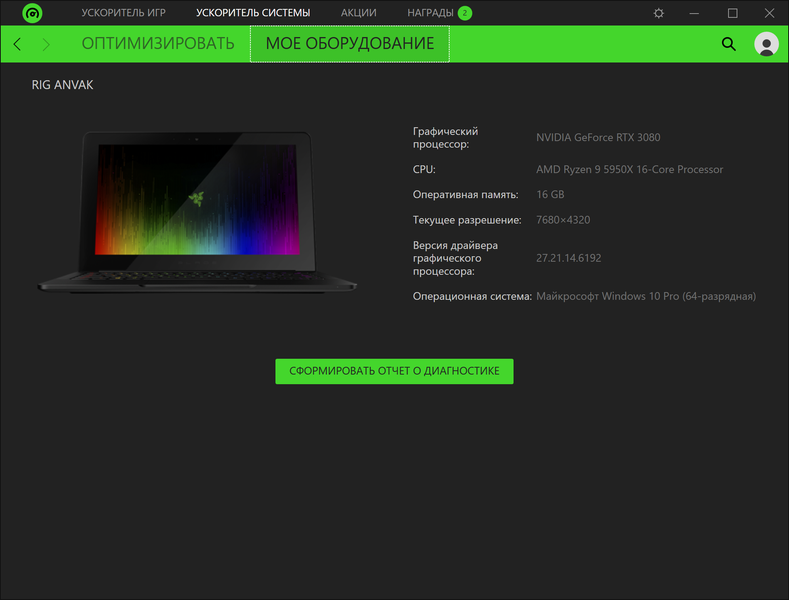Click the 7680×4320 resolution value
The image size is (789, 600).
[x=563, y=220]
